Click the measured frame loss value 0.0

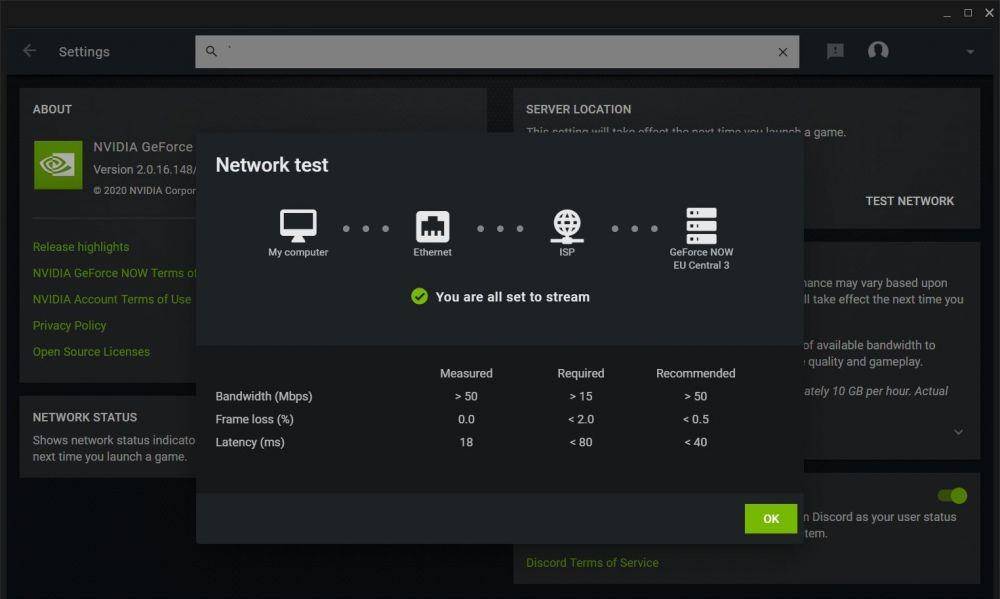[x=466, y=419]
